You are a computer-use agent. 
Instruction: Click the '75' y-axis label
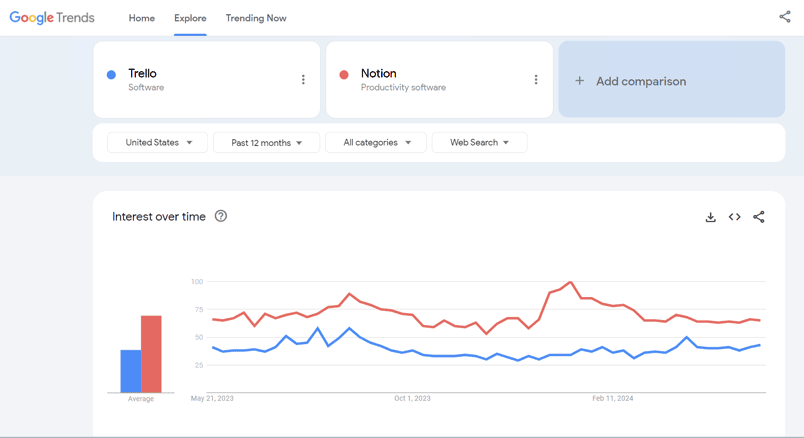(199, 309)
